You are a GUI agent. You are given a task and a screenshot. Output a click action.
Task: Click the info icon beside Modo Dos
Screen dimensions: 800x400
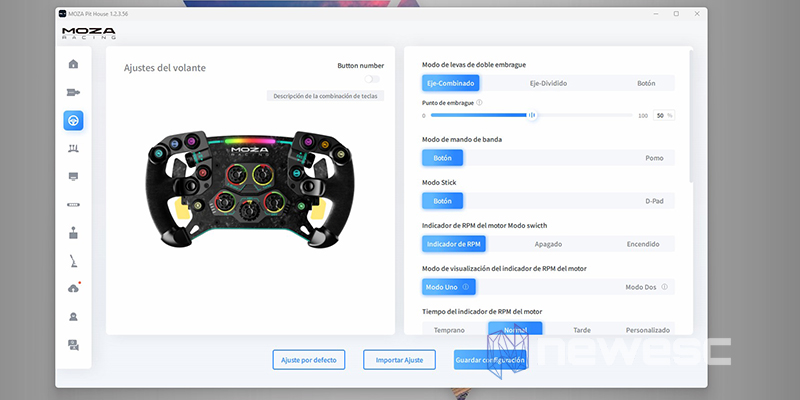664,287
